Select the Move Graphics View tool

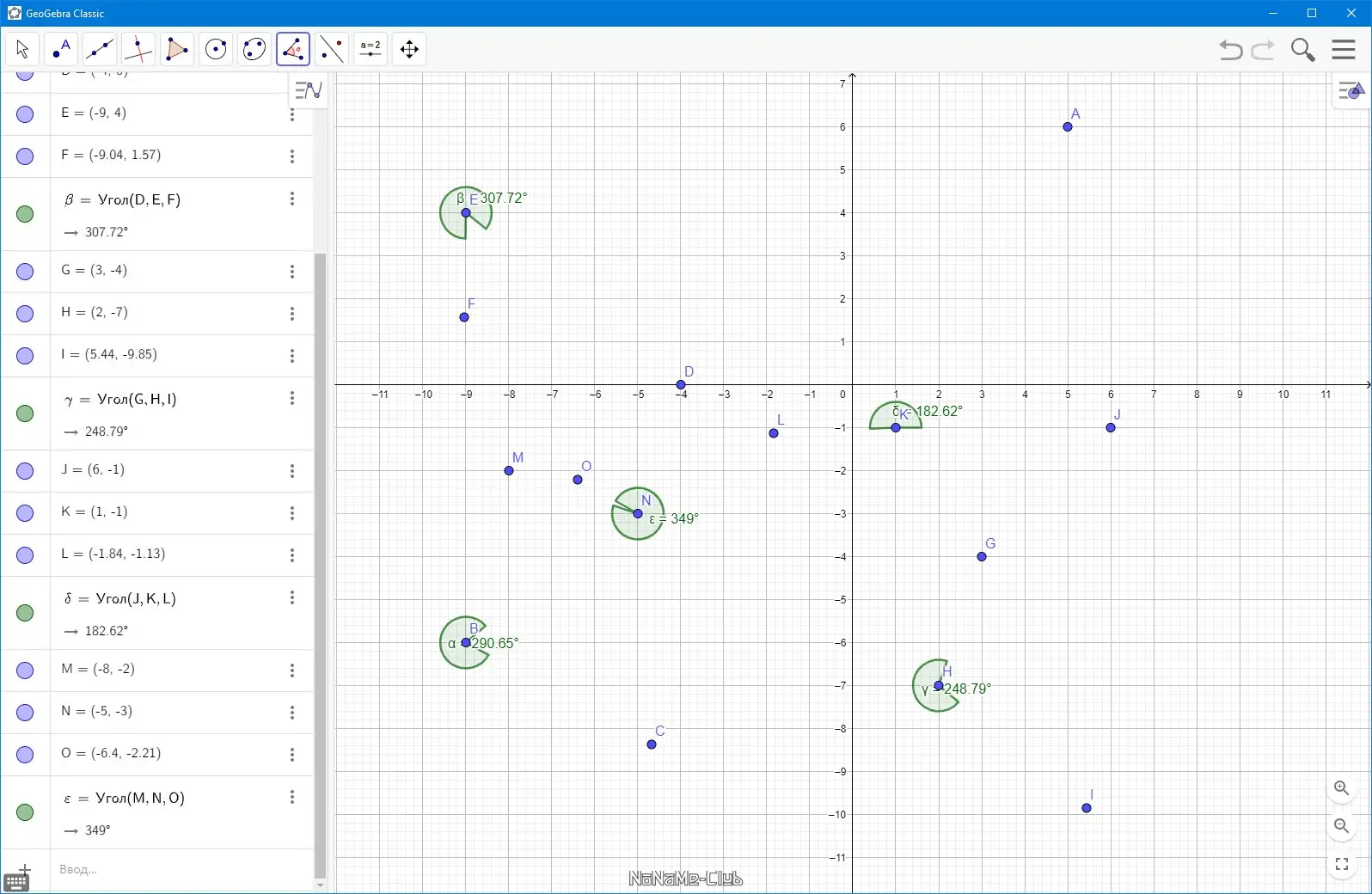(x=409, y=49)
